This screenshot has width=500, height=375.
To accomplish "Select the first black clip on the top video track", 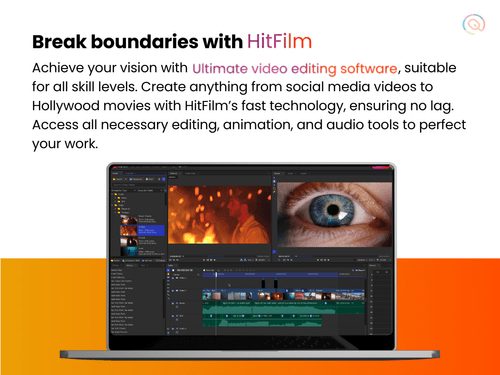I will [x=263, y=283].
